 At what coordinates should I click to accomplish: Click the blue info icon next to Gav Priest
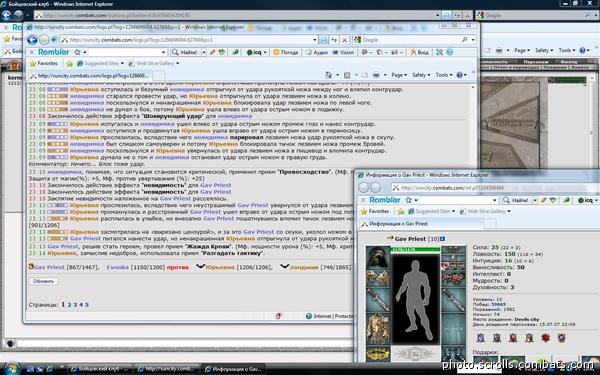[x=442, y=239]
